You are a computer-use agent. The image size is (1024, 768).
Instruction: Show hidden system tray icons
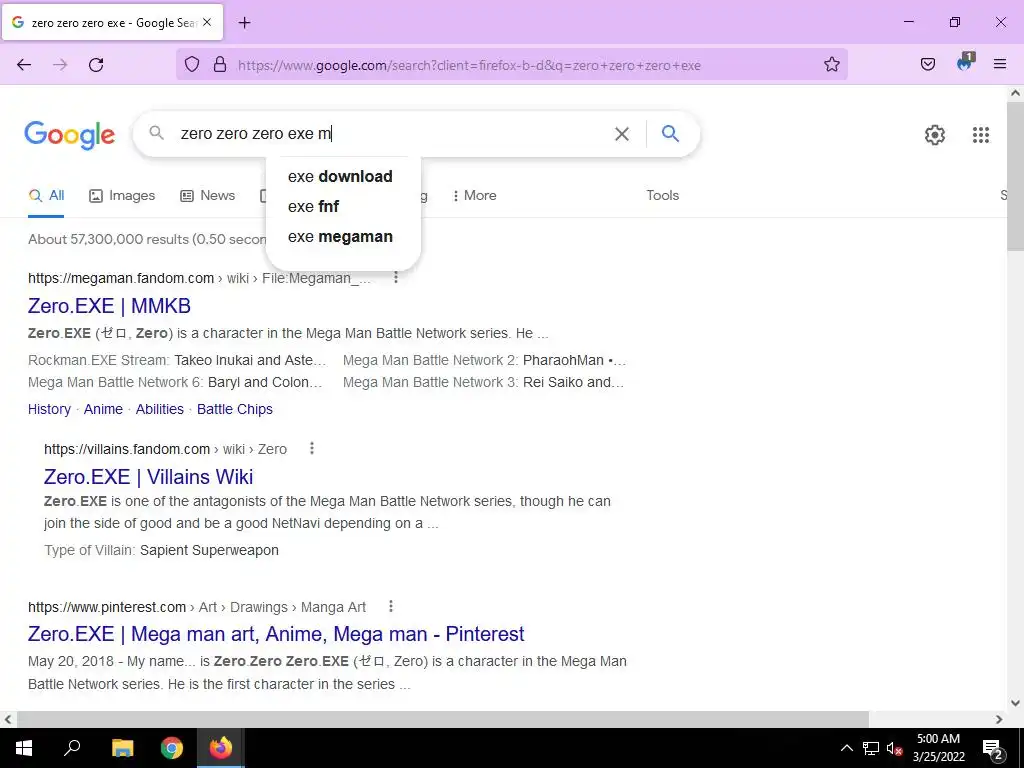click(846, 748)
